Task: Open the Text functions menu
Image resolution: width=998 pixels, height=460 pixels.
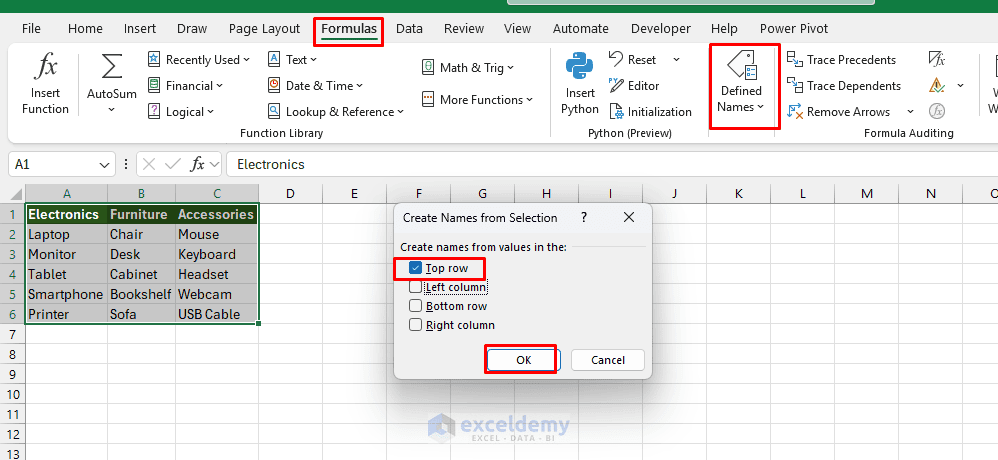Action: [292, 60]
